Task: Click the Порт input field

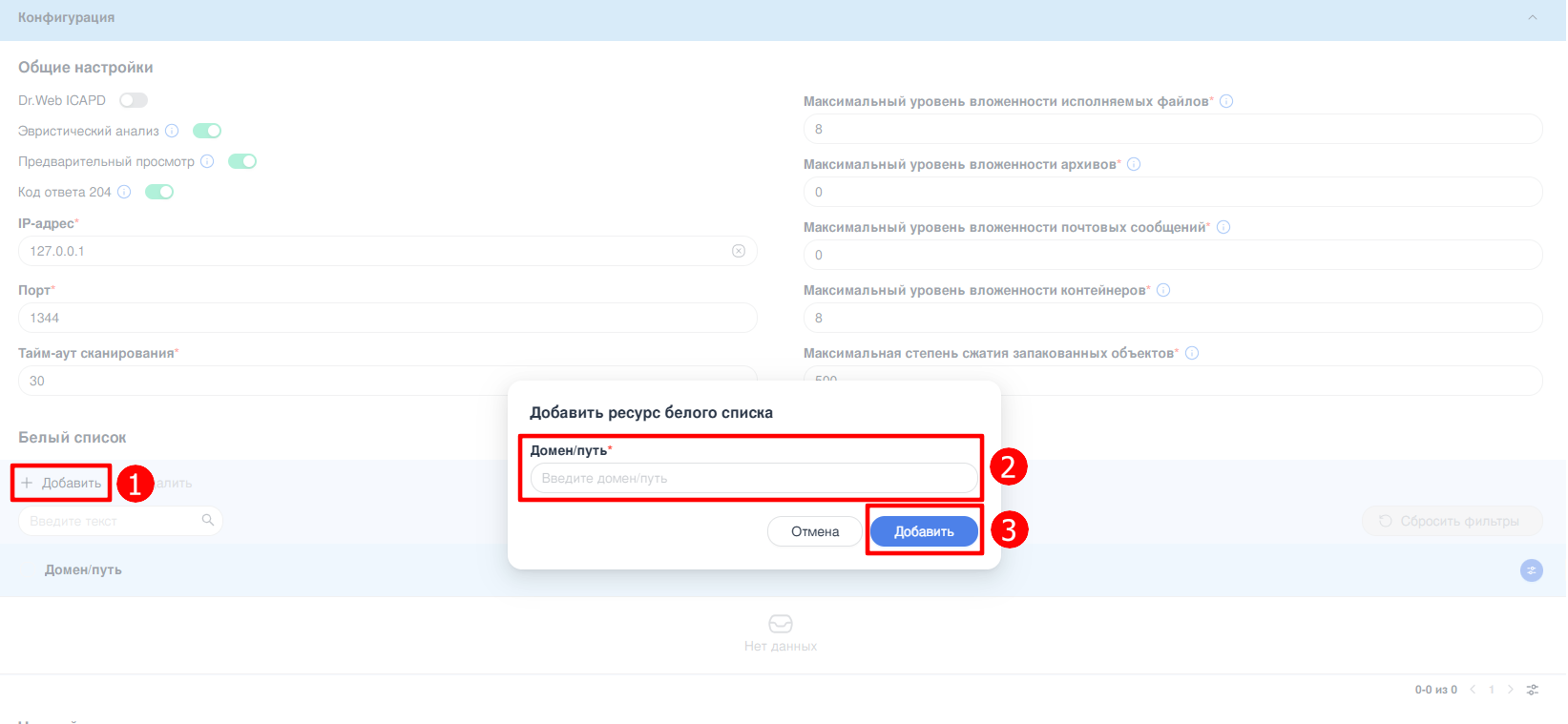Action: click(x=387, y=318)
